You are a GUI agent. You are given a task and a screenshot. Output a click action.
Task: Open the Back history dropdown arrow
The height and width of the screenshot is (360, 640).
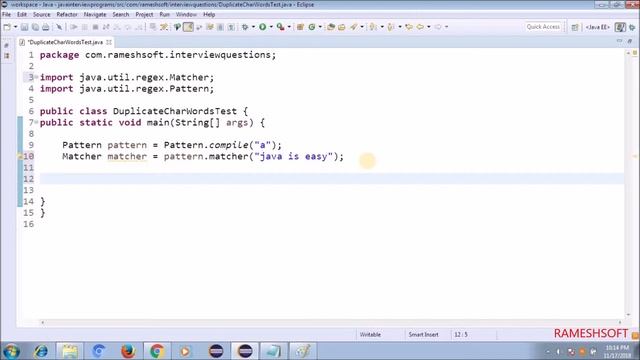tap(429, 27)
